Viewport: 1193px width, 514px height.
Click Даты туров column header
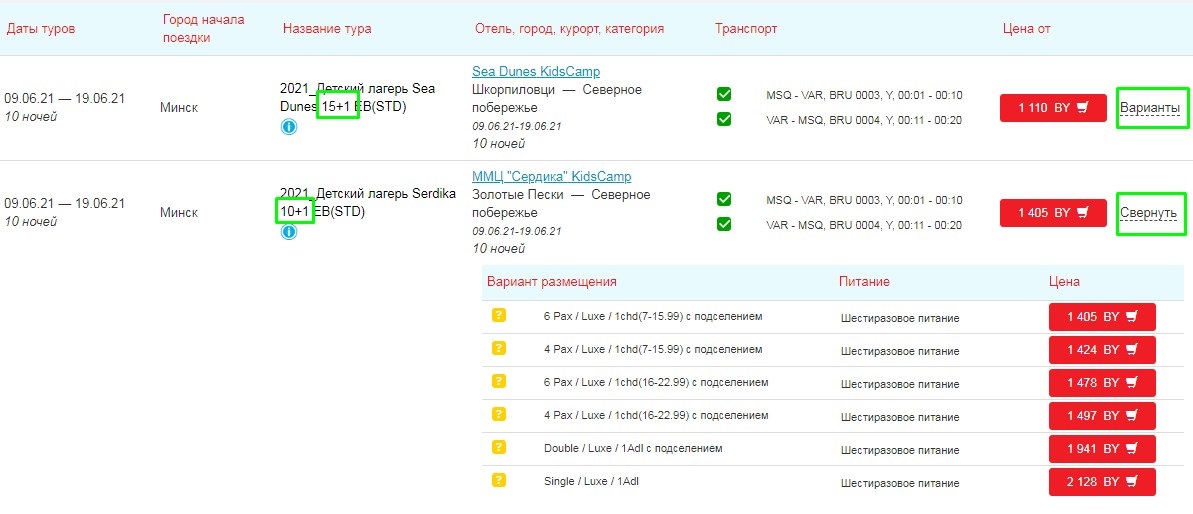click(x=41, y=29)
